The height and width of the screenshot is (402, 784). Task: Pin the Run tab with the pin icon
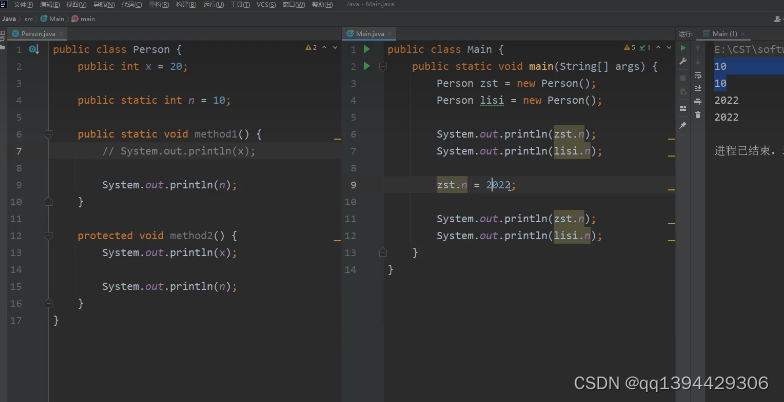(683, 126)
